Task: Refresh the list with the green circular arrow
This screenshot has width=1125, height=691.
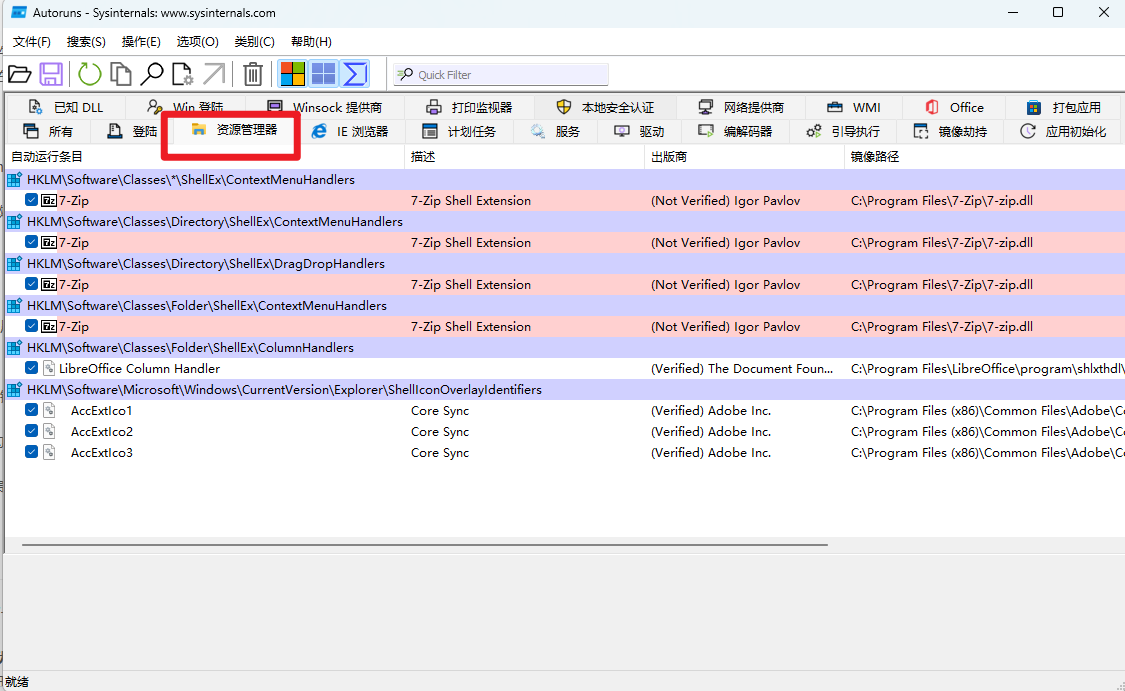Action: [90, 74]
